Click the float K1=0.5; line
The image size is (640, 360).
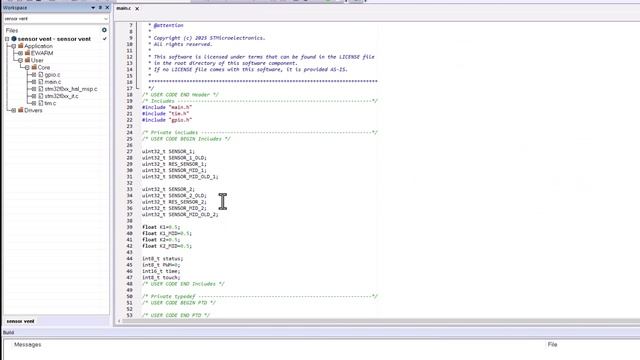click(161, 227)
